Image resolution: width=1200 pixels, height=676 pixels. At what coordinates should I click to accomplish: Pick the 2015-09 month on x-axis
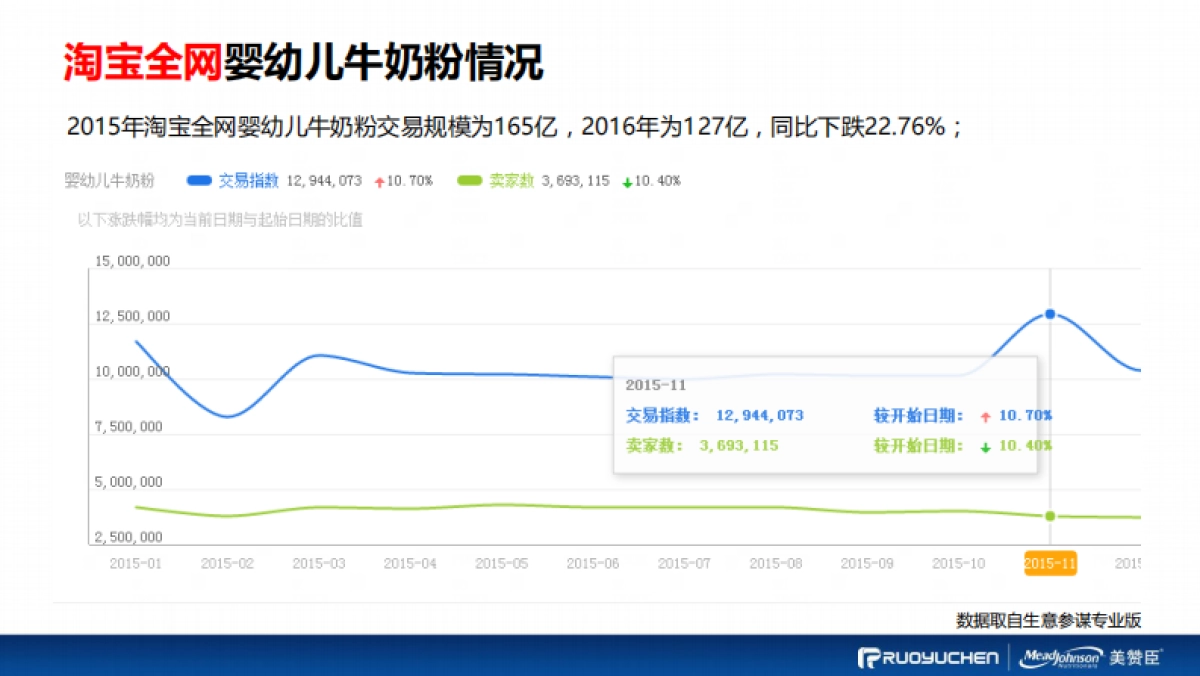point(867,564)
